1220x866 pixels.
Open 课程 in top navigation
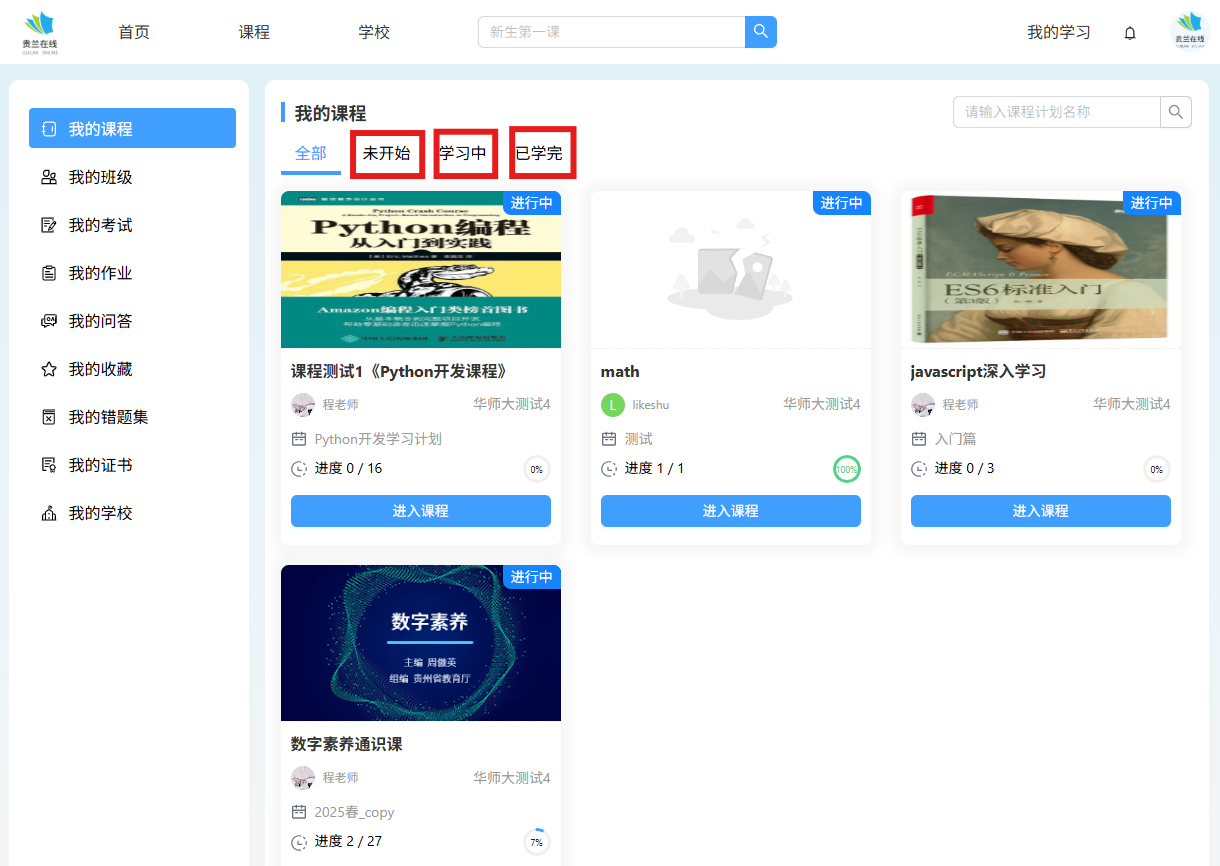tap(254, 32)
